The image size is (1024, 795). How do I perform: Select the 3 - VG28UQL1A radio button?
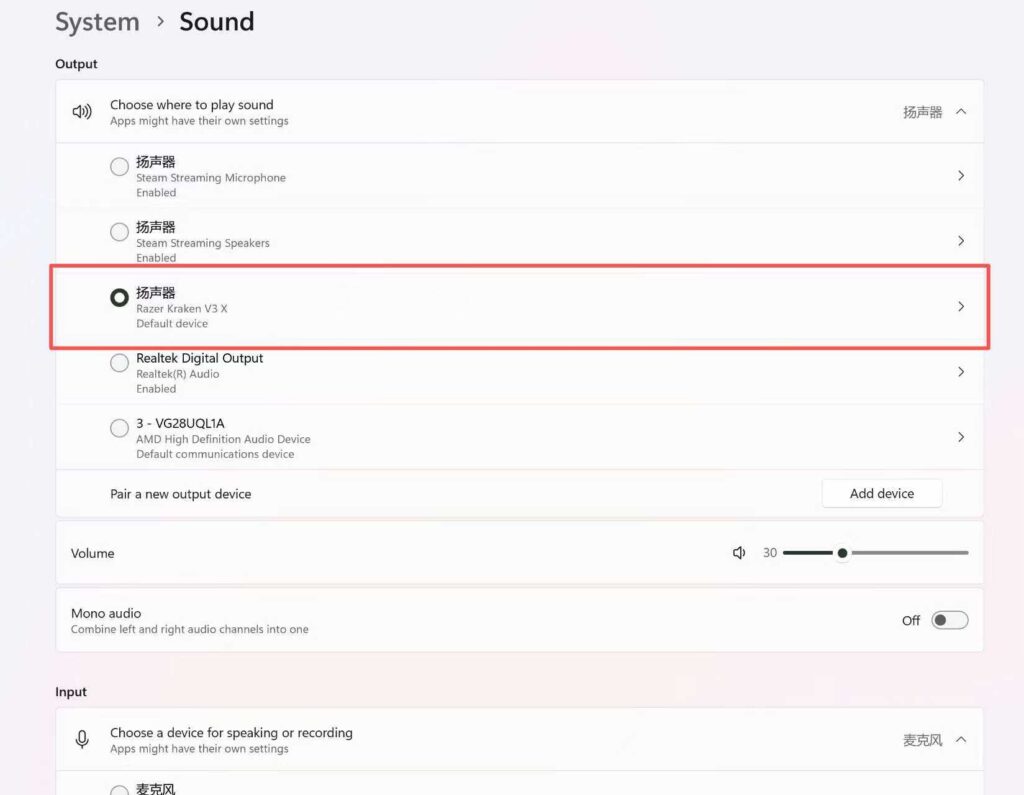pyautogui.click(x=119, y=428)
